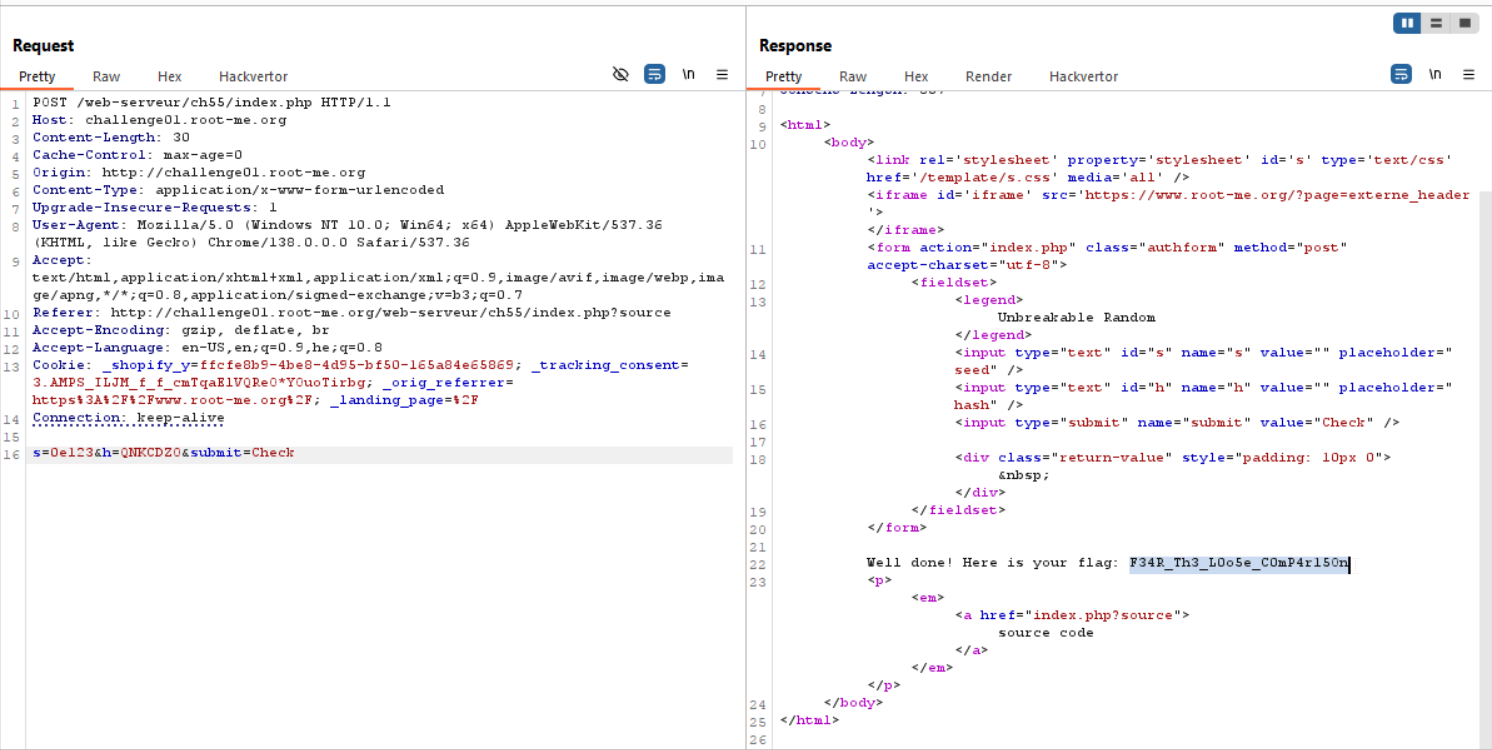Open the Response panel hamburger options menu

tap(1468, 74)
